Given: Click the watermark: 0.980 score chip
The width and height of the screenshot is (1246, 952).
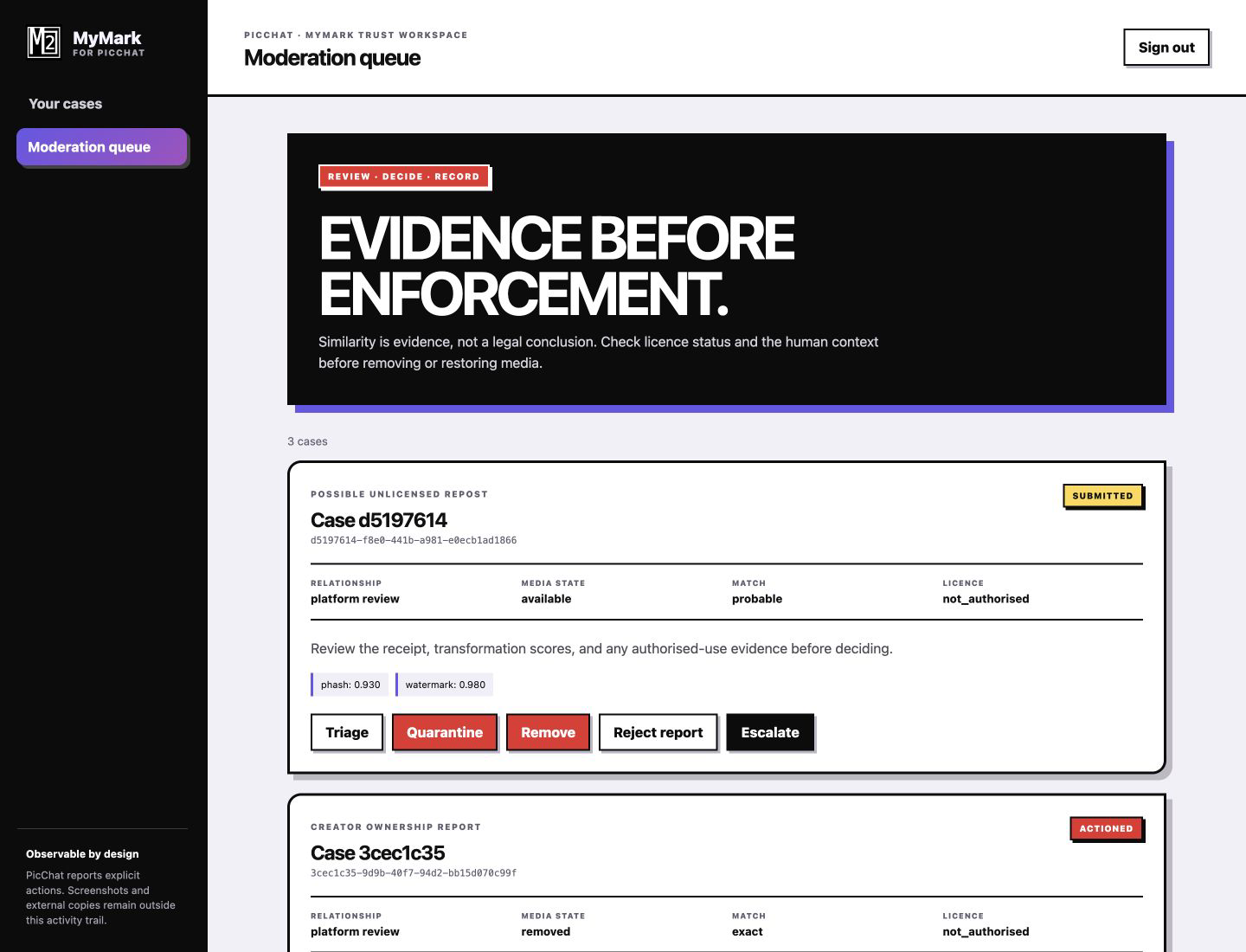Looking at the screenshot, I should 444,685.
